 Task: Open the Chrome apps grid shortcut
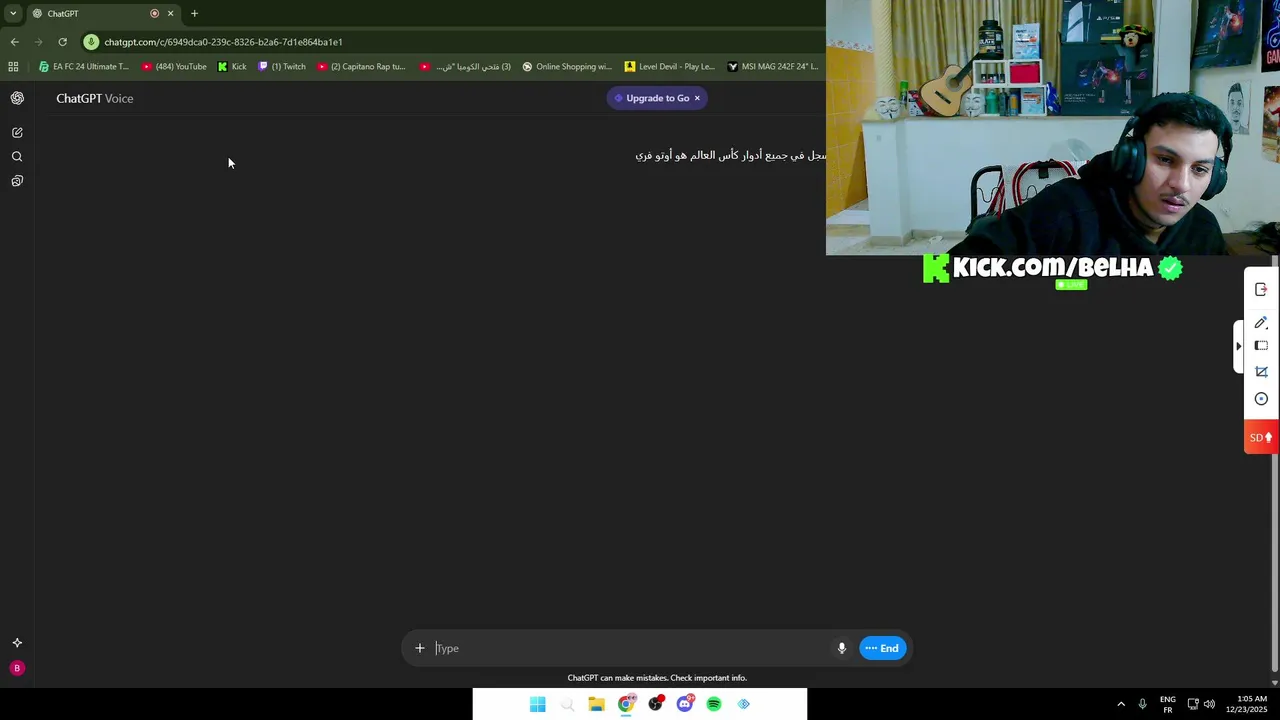point(13,67)
